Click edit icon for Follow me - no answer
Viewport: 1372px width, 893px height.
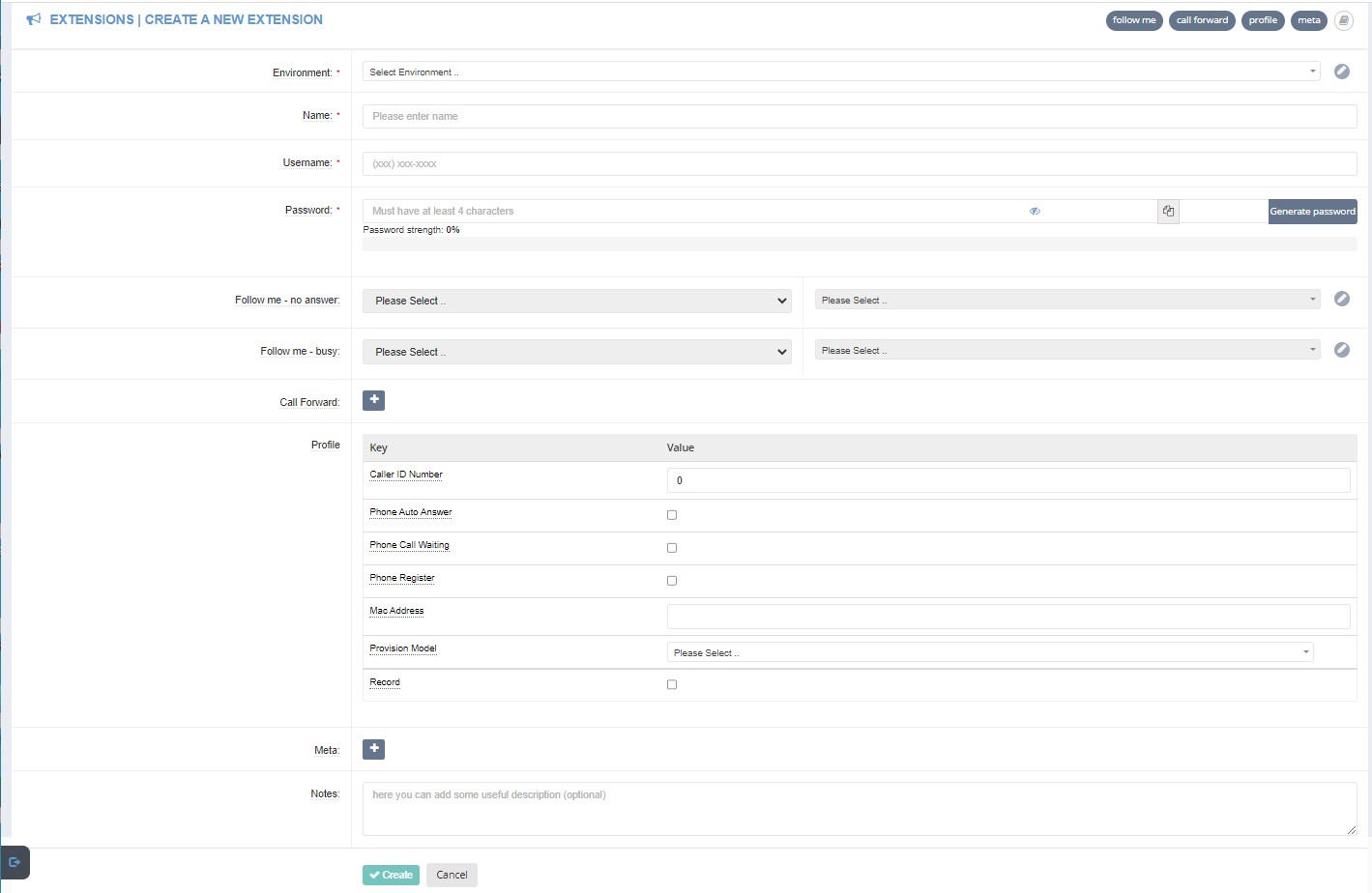point(1342,299)
